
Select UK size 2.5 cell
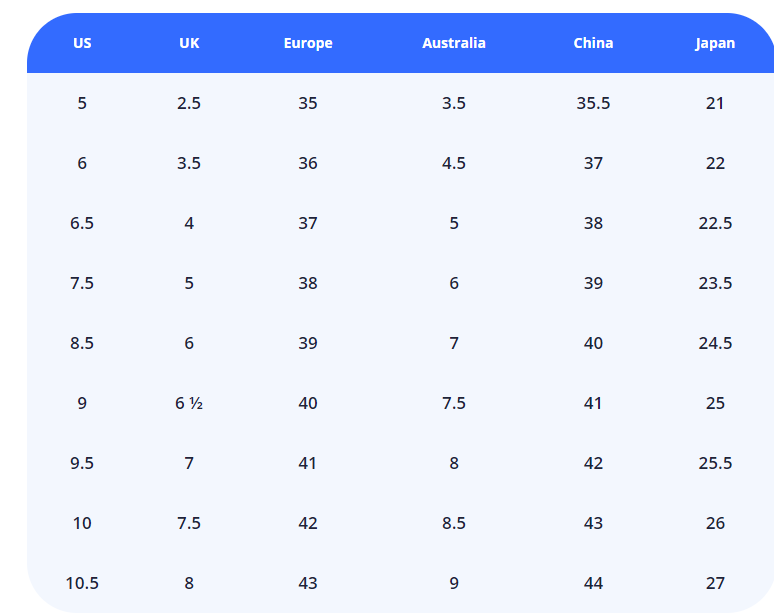click(189, 103)
